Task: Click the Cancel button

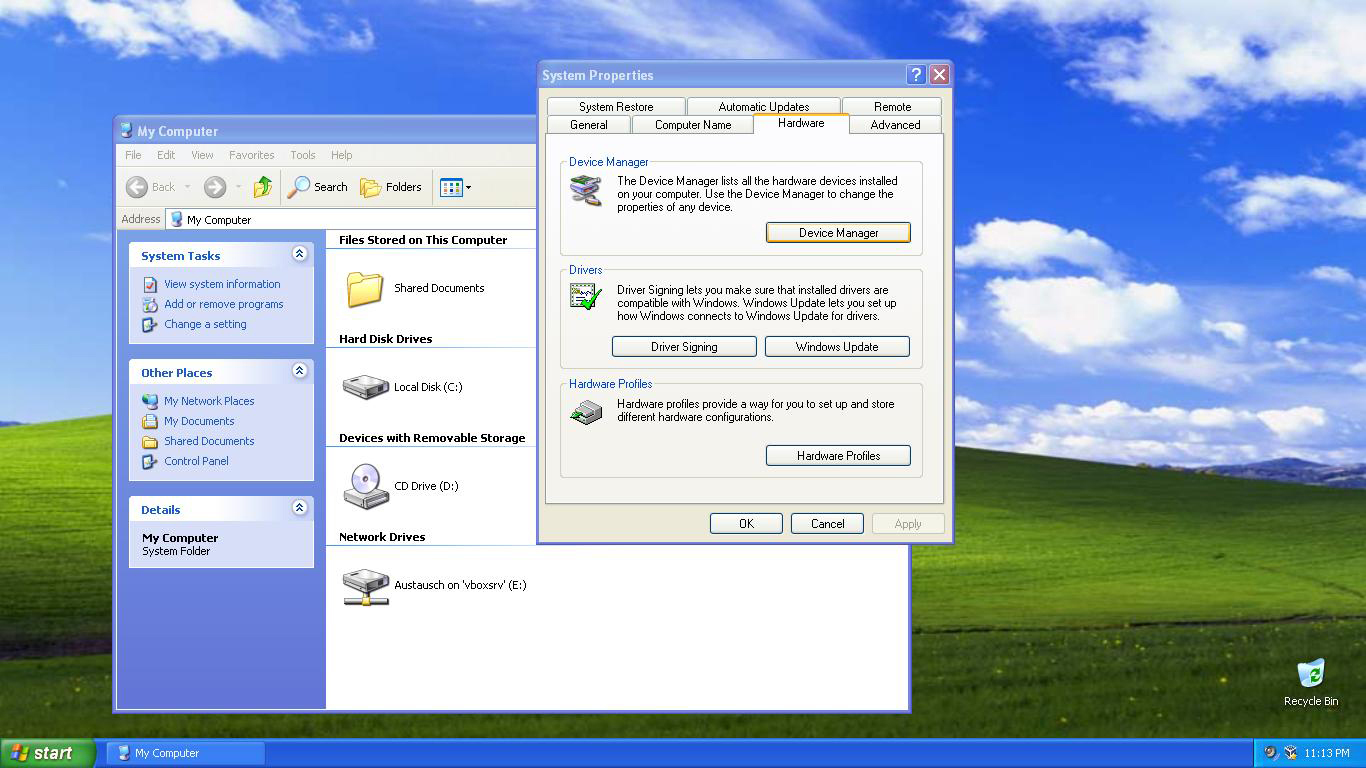Action: [x=827, y=524]
